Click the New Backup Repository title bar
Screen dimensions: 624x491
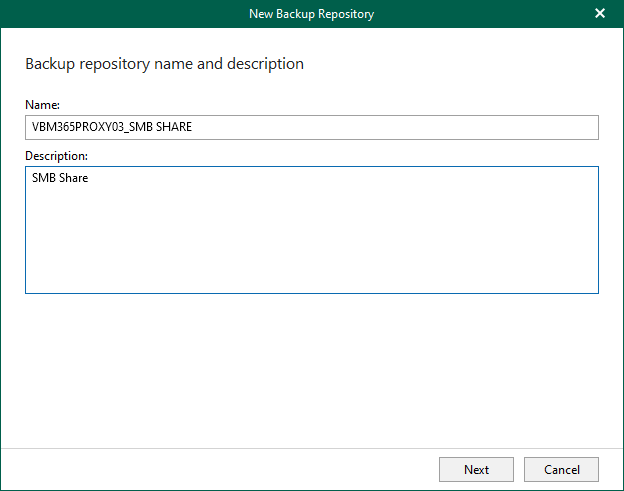pos(150,14)
